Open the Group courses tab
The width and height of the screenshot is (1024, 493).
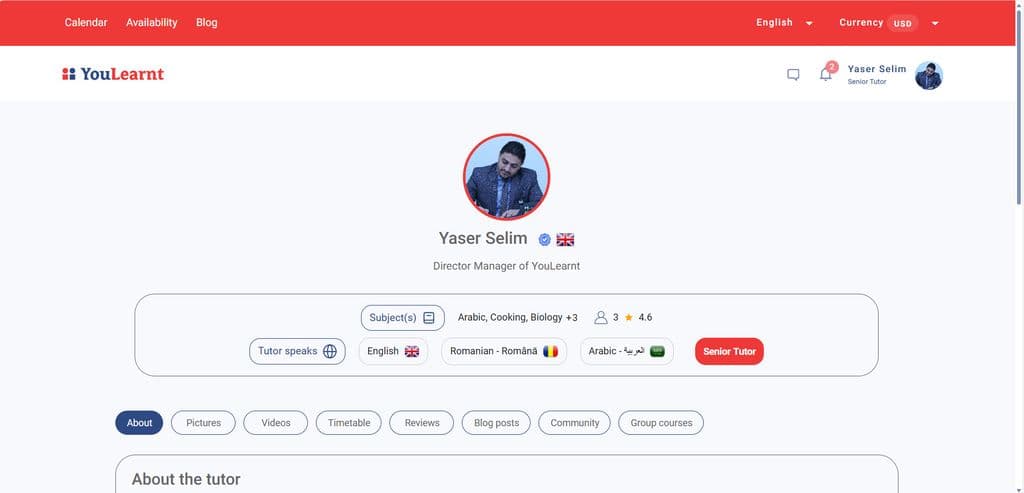661,423
